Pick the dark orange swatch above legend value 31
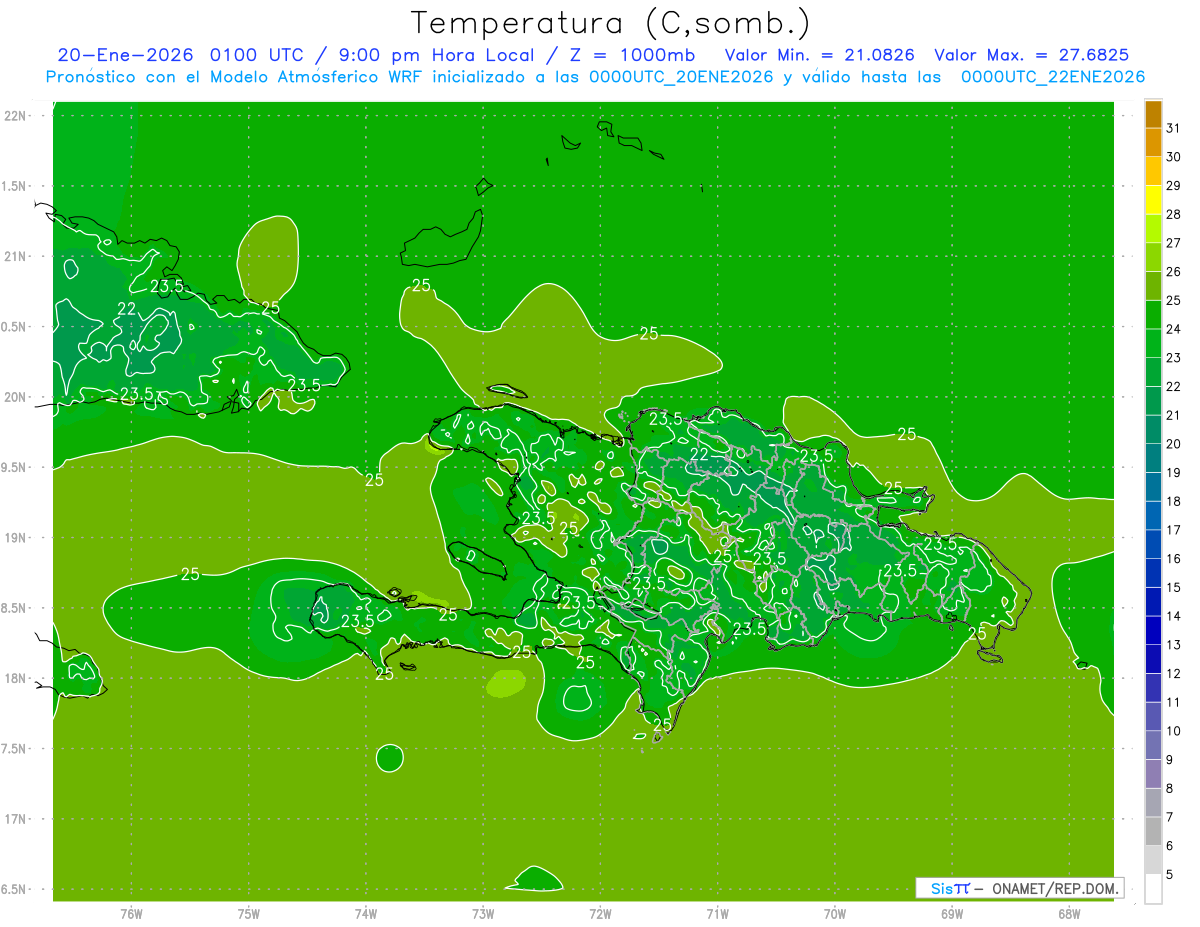This screenshot has width=1200, height=927. pyautogui.click(x=1153, y=114)
